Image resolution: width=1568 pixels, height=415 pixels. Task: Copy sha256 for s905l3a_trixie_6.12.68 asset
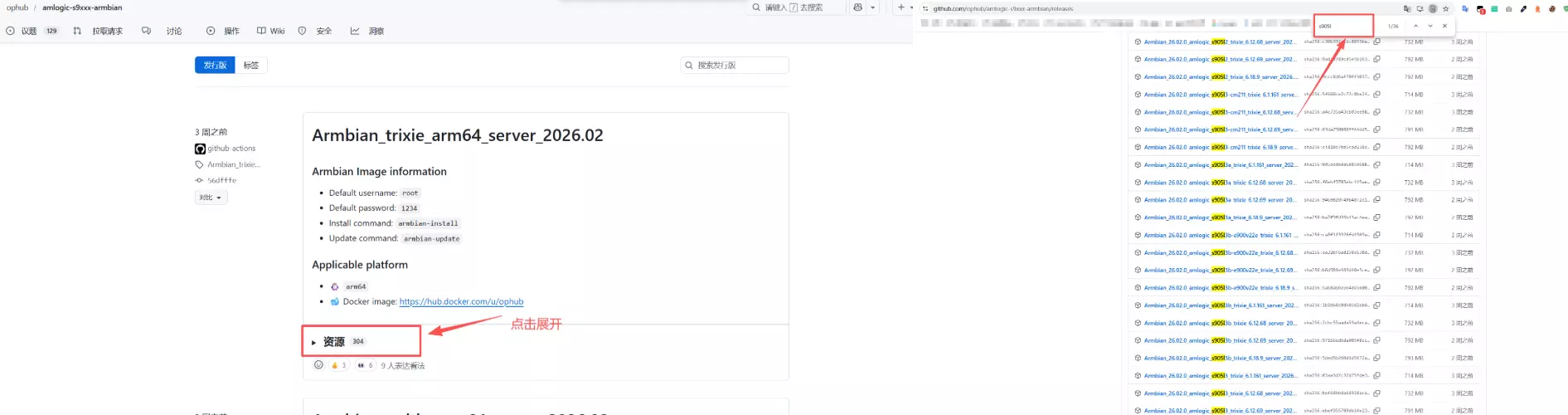1376,183
